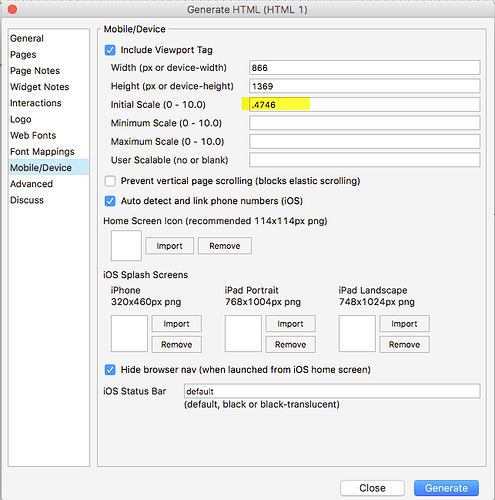Click the iPad Landscape splash preview box

pos(357,334)
